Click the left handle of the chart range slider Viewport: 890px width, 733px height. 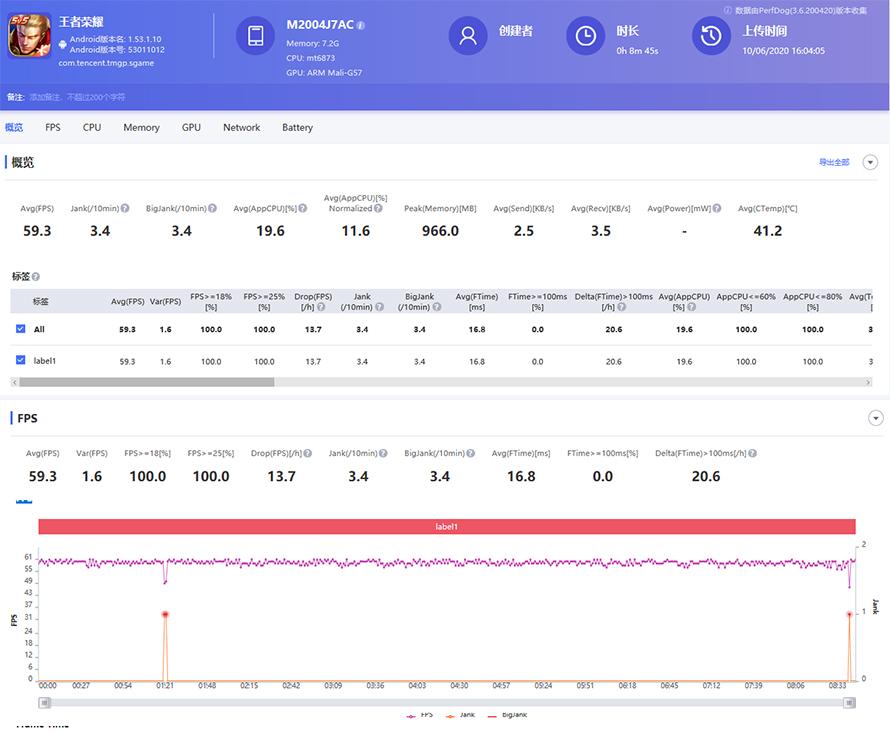tap(44, 703)
